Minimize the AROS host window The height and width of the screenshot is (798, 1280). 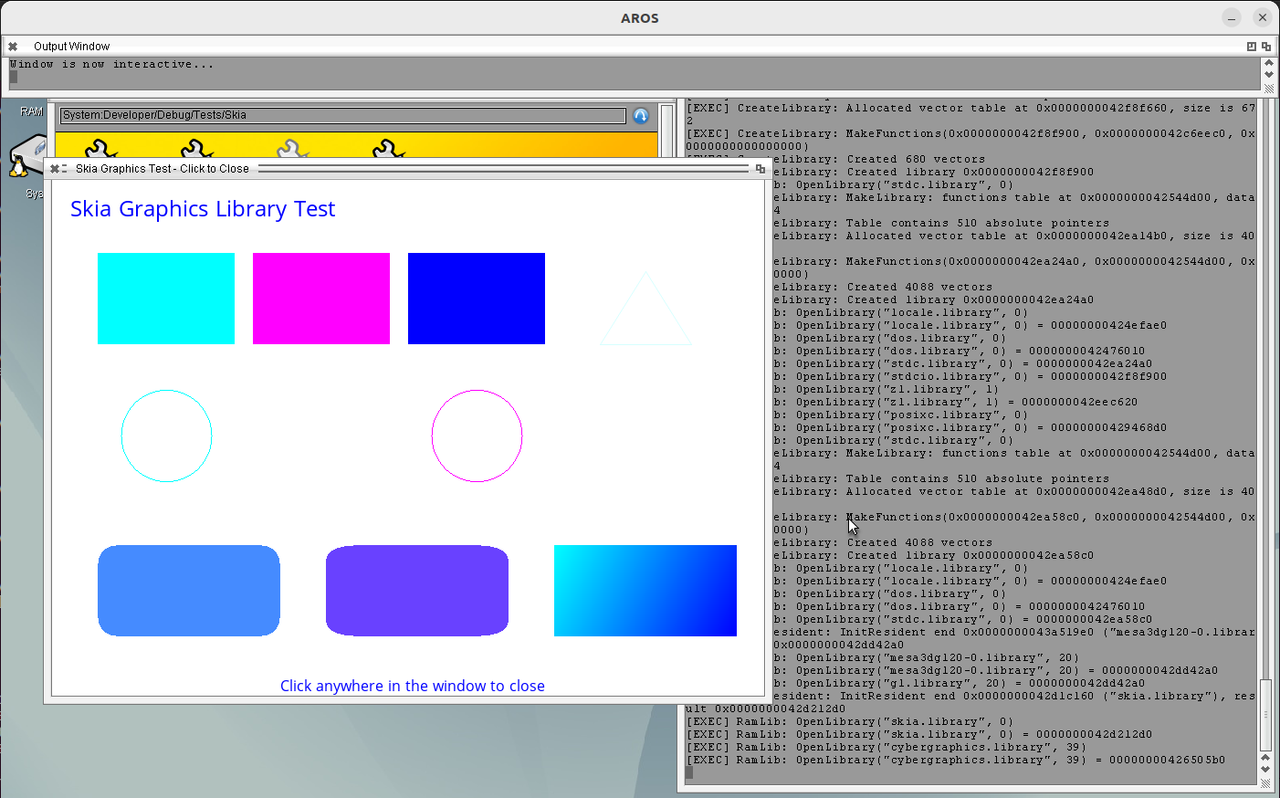click(x=1232, y=18)
